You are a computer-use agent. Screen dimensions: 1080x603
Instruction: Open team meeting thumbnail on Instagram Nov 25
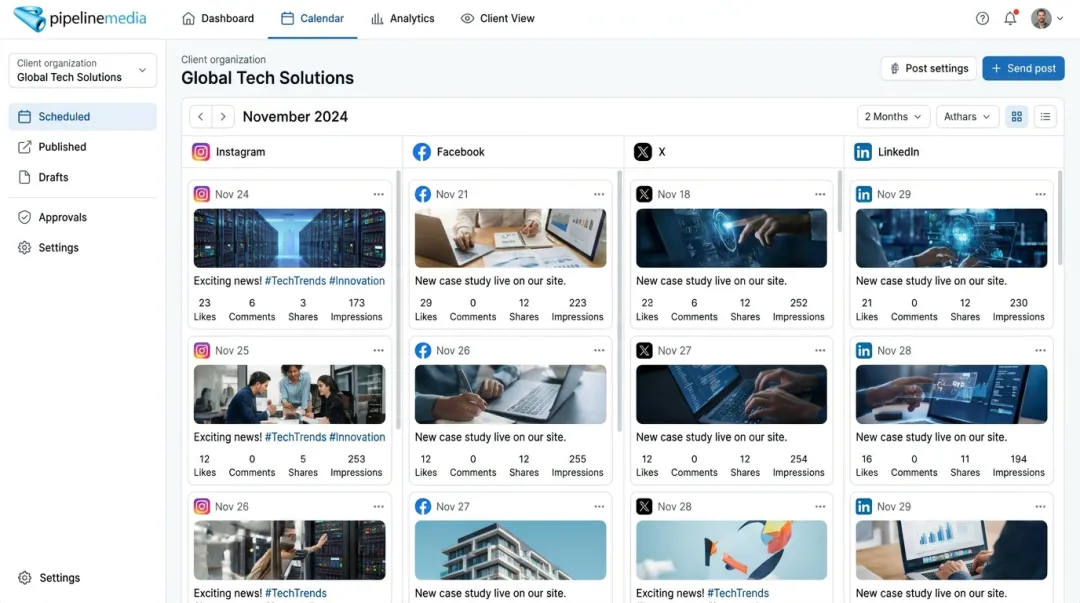289,394
